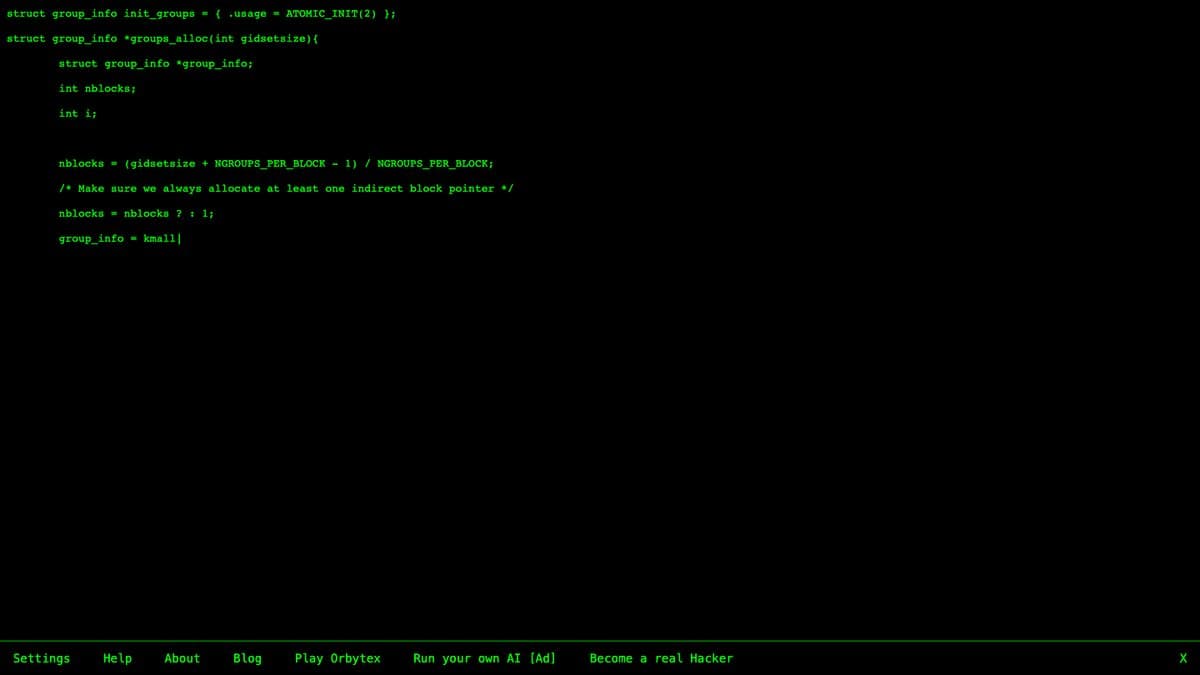Open the Help menu item
The image size is (1200, 675).
[x=118, y=658]
